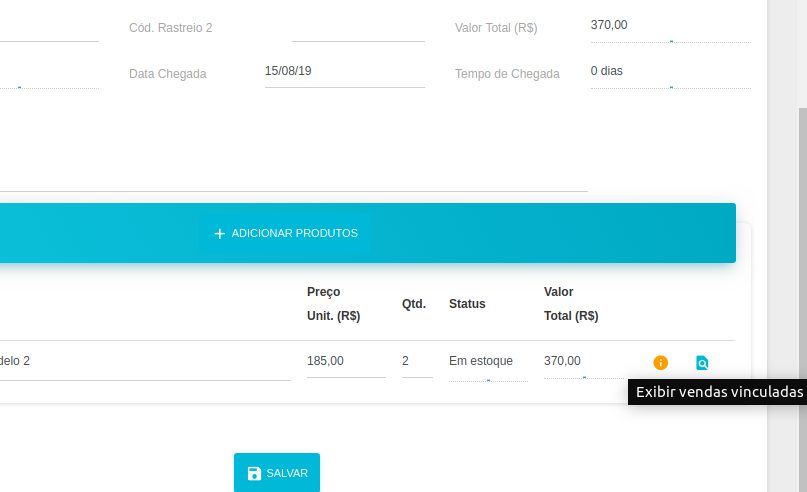
Task: Edit the unit price field showing 185,00
Action: point(346,363)
